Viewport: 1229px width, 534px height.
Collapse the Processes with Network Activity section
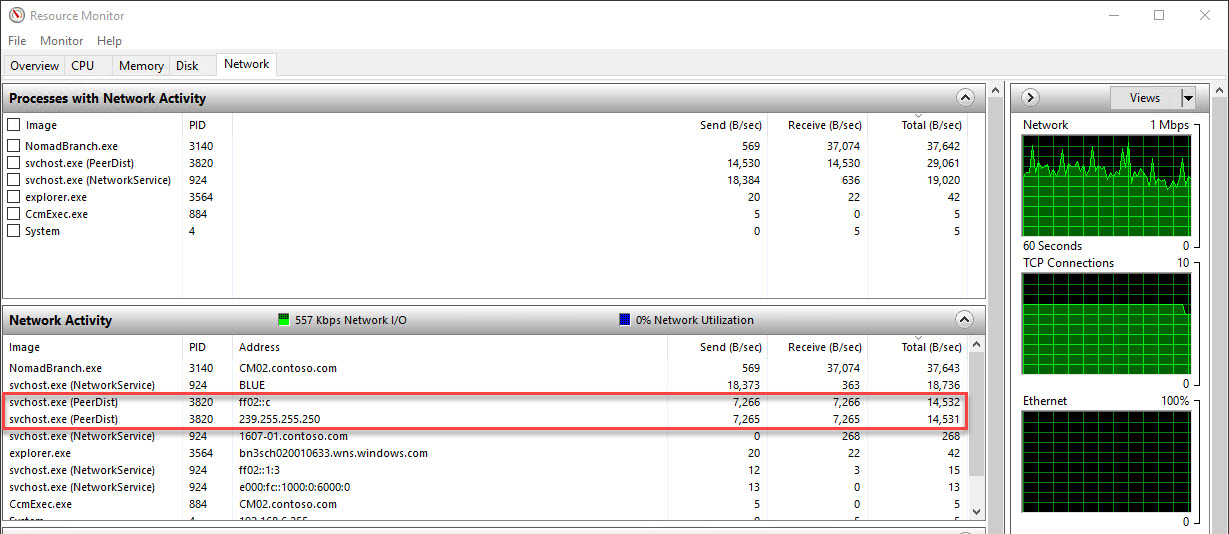point(964,98)
